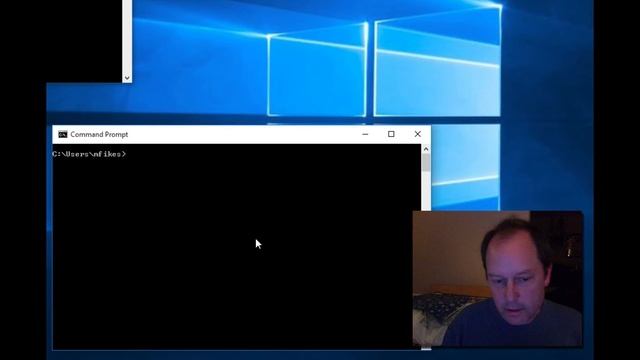Viewport: 640px width, 360px height.
Task: Click the Command Prompt scrollbar up arrow
Action: 426,149
